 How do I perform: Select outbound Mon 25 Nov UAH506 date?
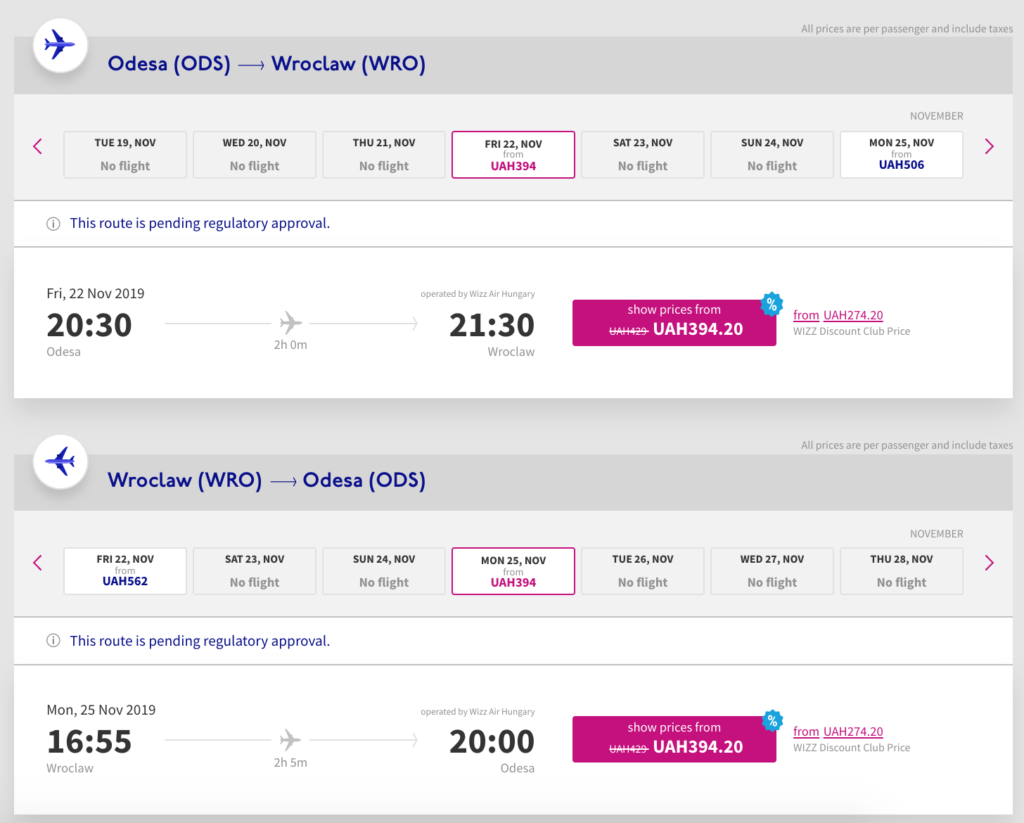(901, 155)
